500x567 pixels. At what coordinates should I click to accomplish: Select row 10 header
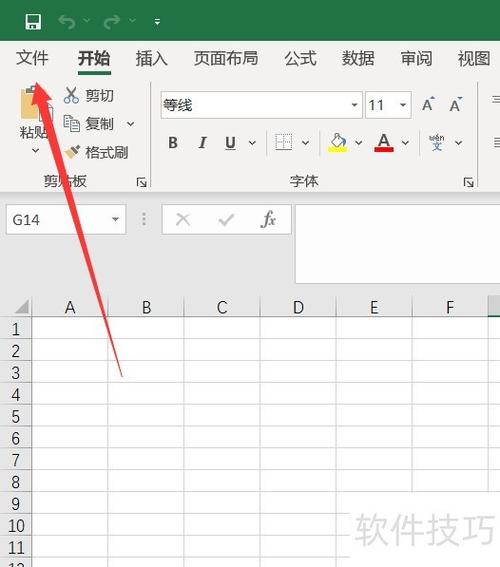point(16,526)
